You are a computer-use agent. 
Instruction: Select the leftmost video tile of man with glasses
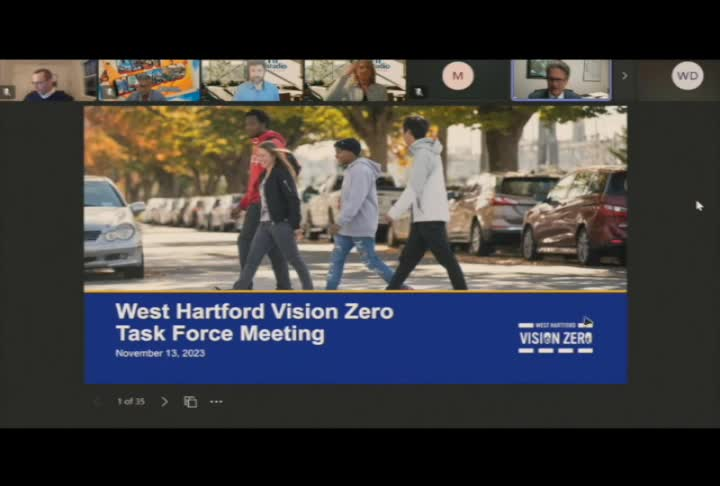pos(48,80)
